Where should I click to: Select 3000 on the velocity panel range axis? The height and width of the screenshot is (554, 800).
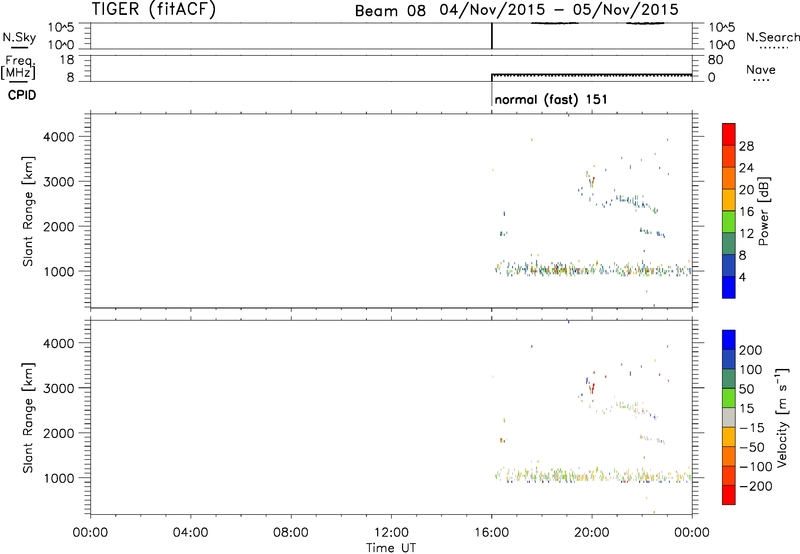[58, 388]
